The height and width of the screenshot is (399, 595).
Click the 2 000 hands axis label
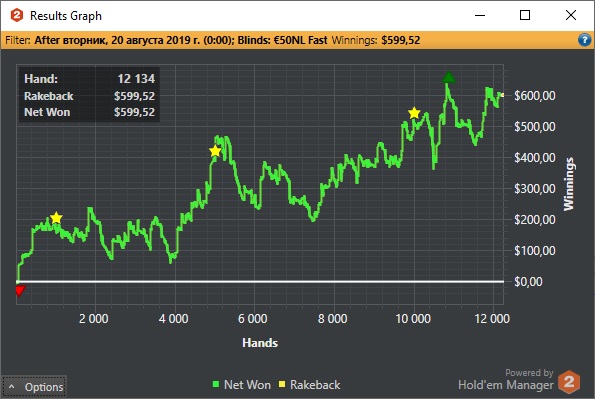click(x=93, y=319)
